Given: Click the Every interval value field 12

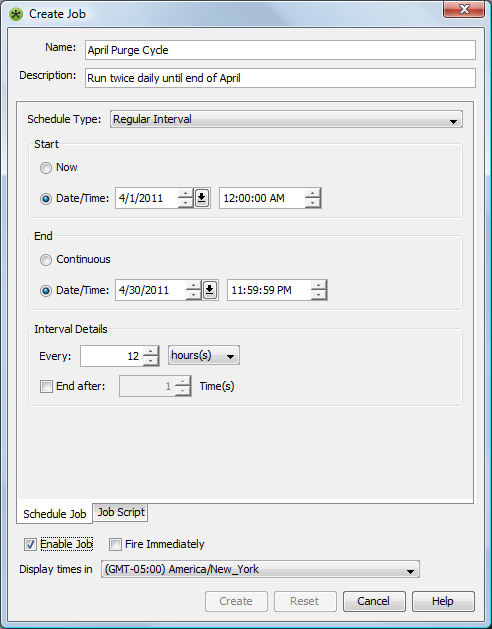Looking at the screenshot, I should coord(112,356).
